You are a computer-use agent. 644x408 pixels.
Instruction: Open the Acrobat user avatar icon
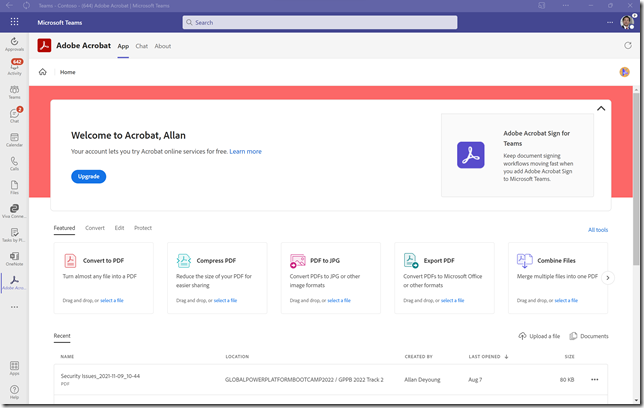624,72
